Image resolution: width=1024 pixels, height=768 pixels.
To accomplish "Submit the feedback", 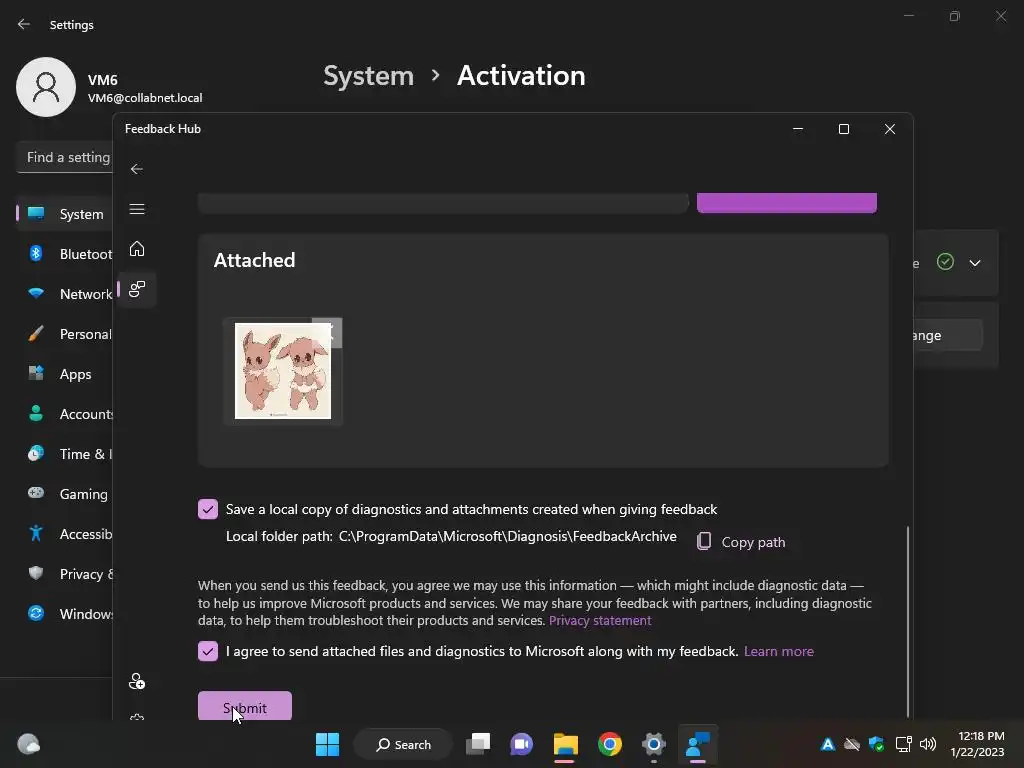I will coord(245,705).
